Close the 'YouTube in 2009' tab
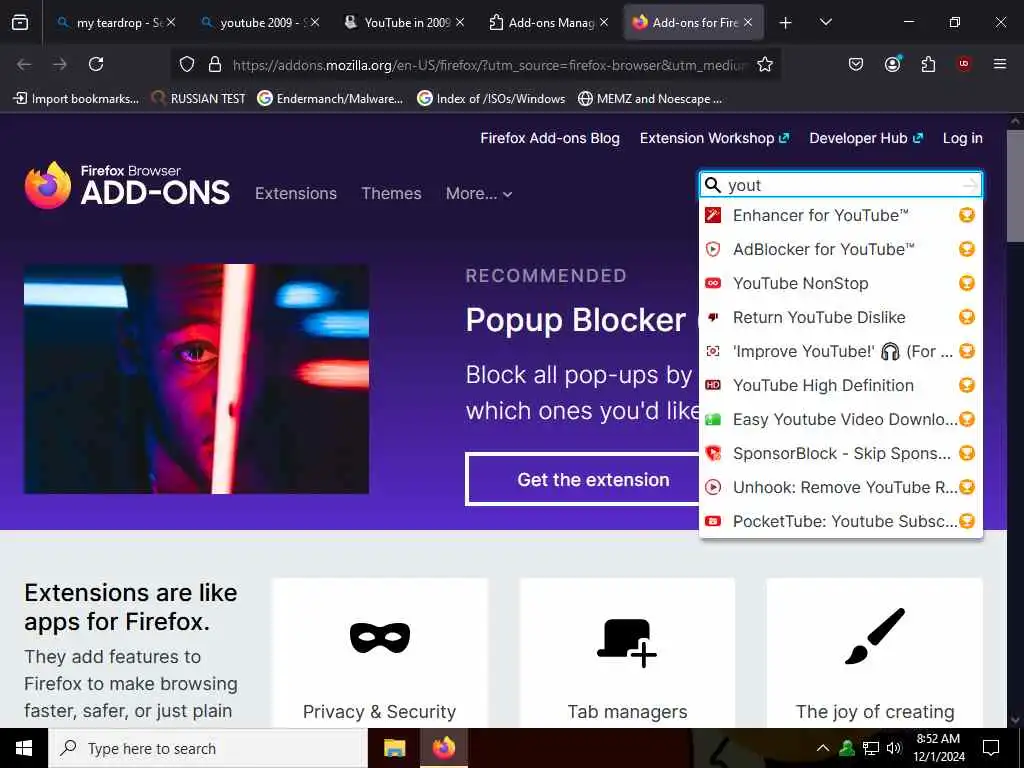 point(460,22)
